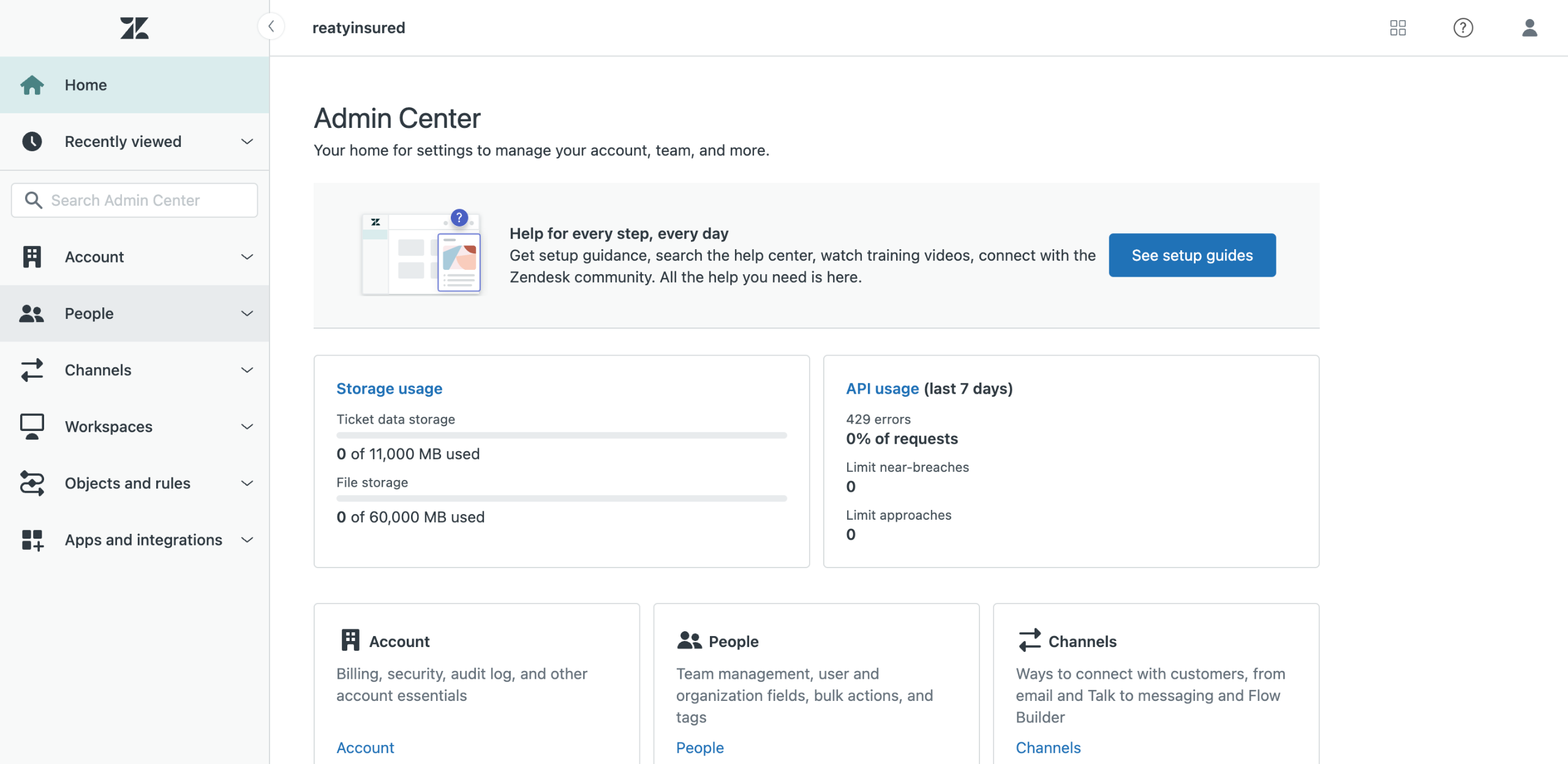
Task: Open the API usage link
Action: click(x=882, y=389)
